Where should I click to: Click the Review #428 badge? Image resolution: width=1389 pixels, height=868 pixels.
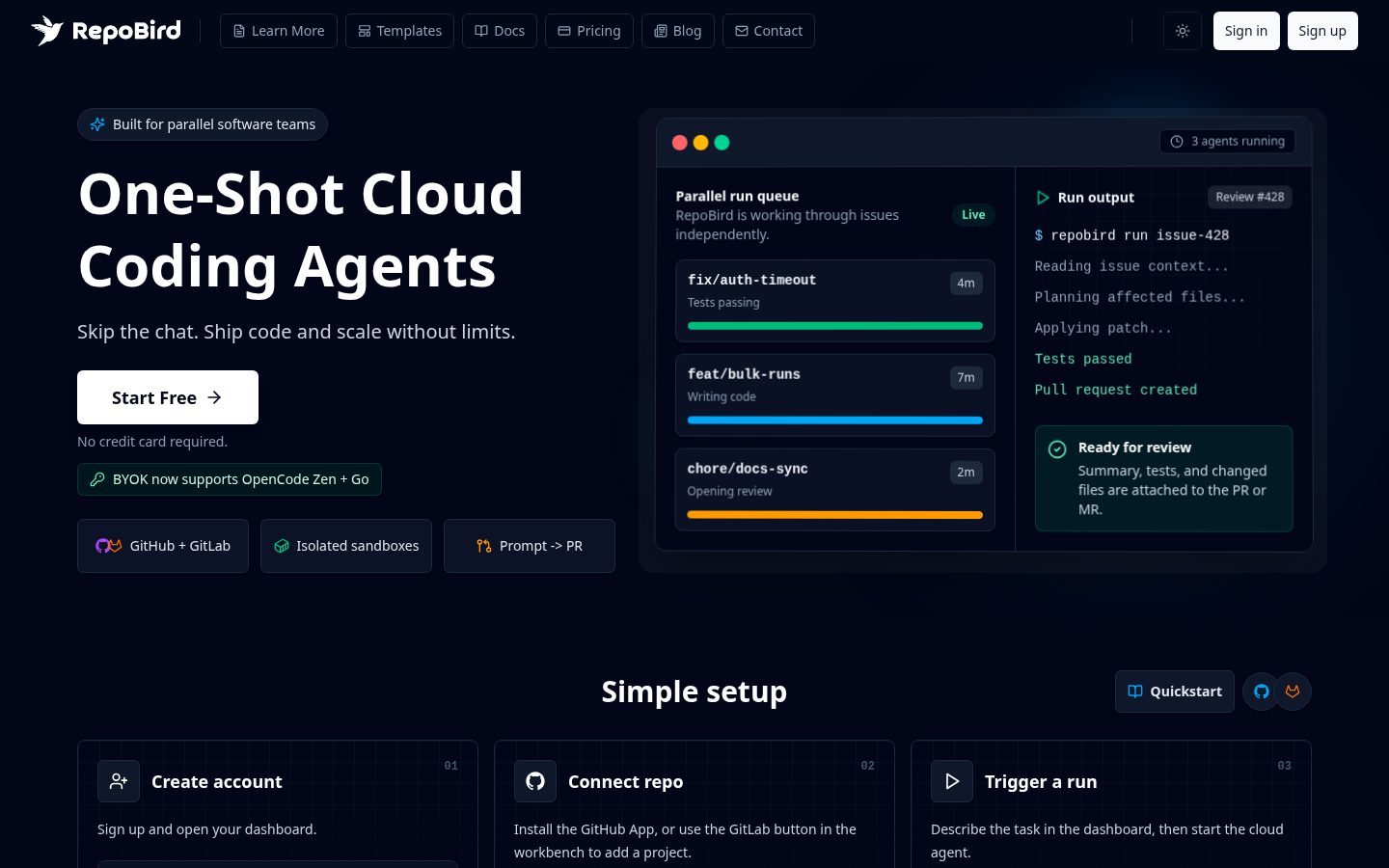coord(1249,197)
